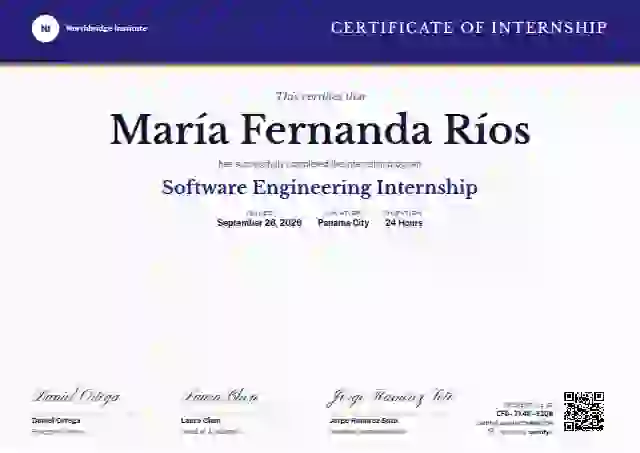The height and width of the screenshot is (453, 640).
Task: Click the duration value '24 Hours'
Action: (404, 223)
